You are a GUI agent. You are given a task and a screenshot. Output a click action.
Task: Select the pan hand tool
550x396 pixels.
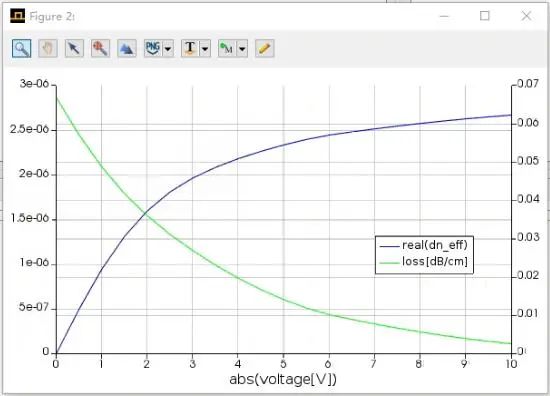pos(48,48)
